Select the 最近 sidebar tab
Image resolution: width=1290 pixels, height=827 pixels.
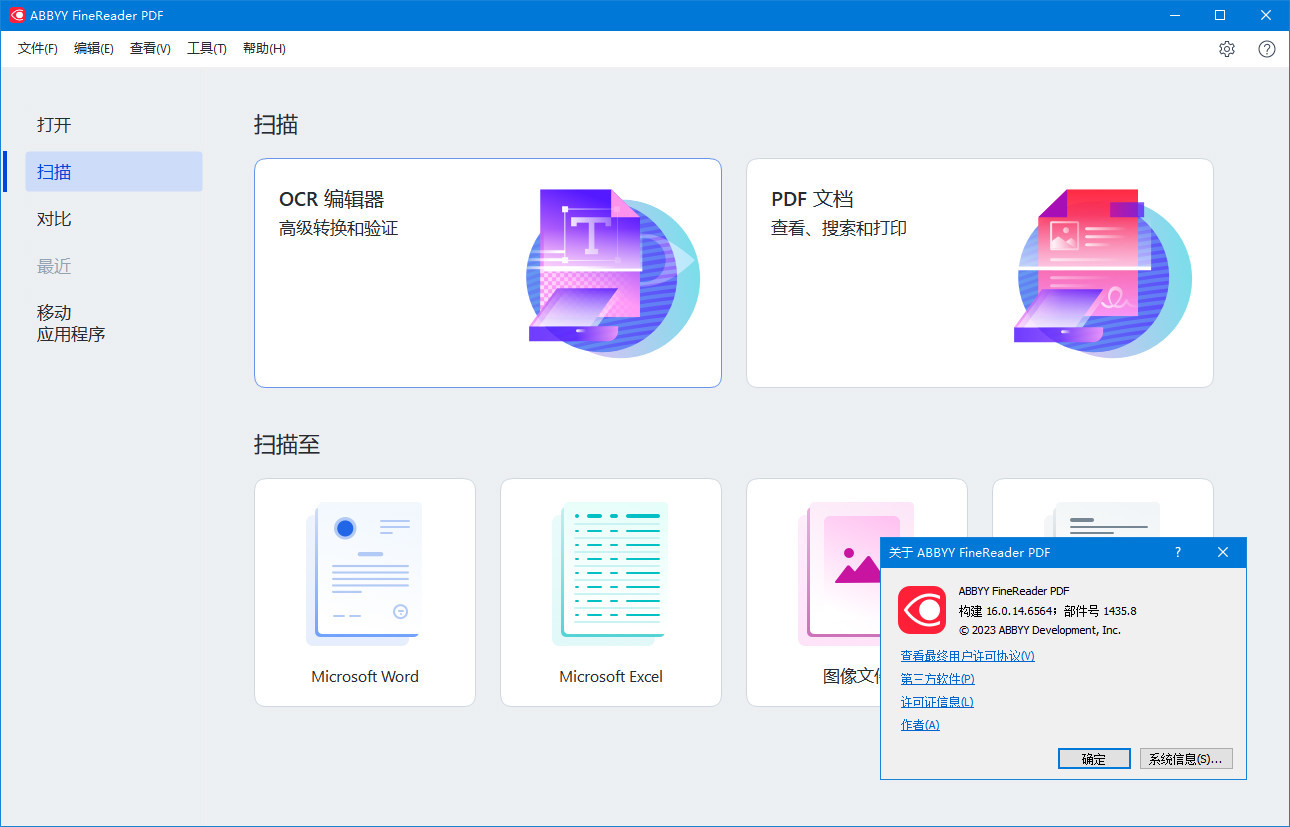tap(114, 266)
